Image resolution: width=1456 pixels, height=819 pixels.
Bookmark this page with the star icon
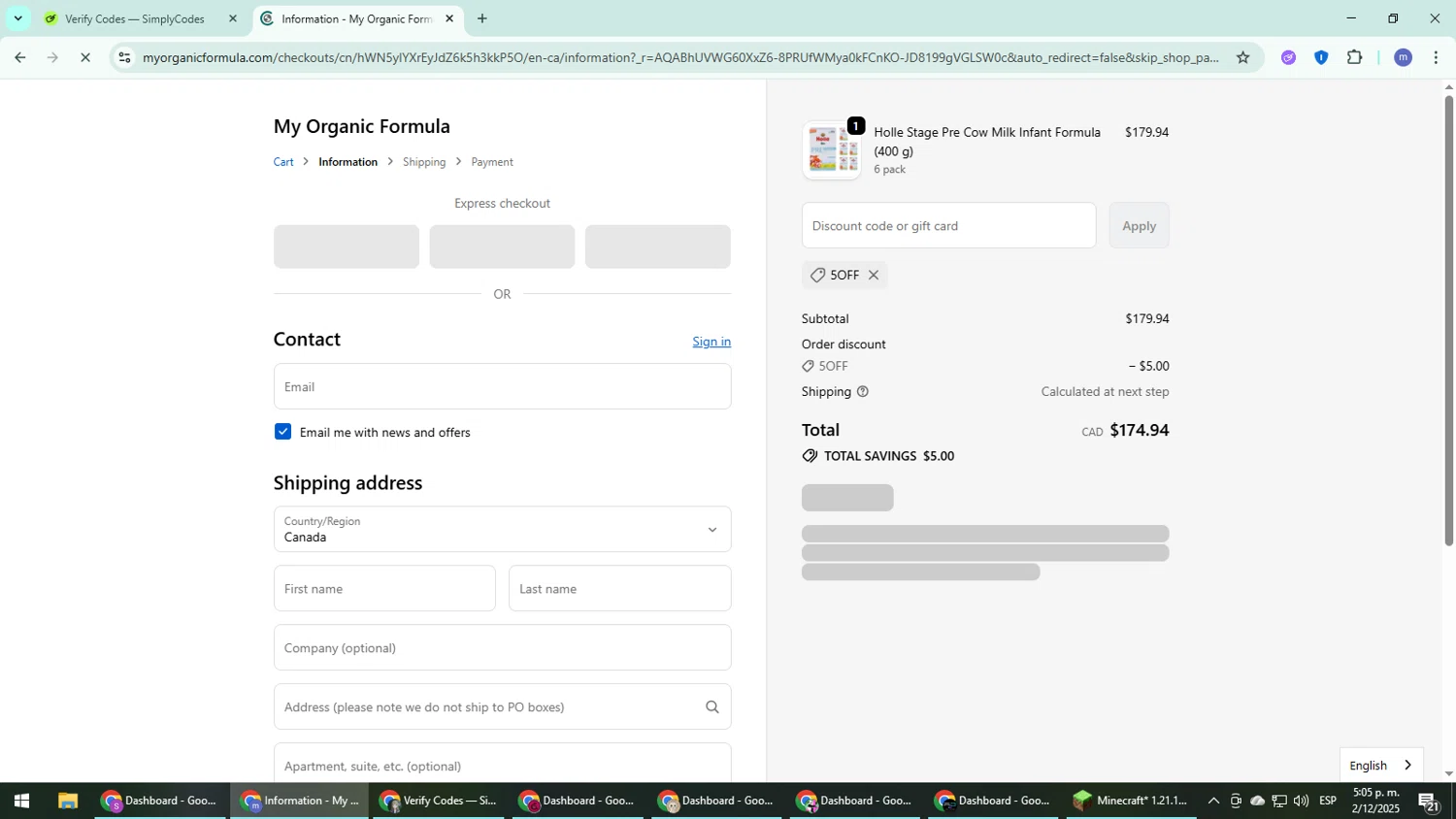click(1242, 57)
